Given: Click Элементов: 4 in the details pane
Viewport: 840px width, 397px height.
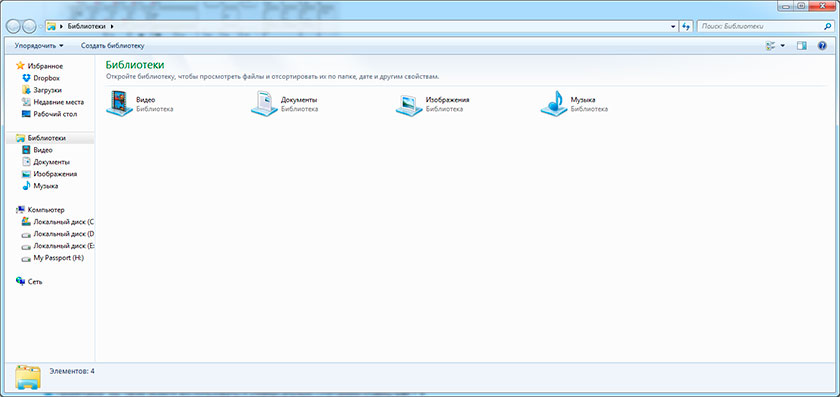Looking at the screenshot, I should pos(72,371).
